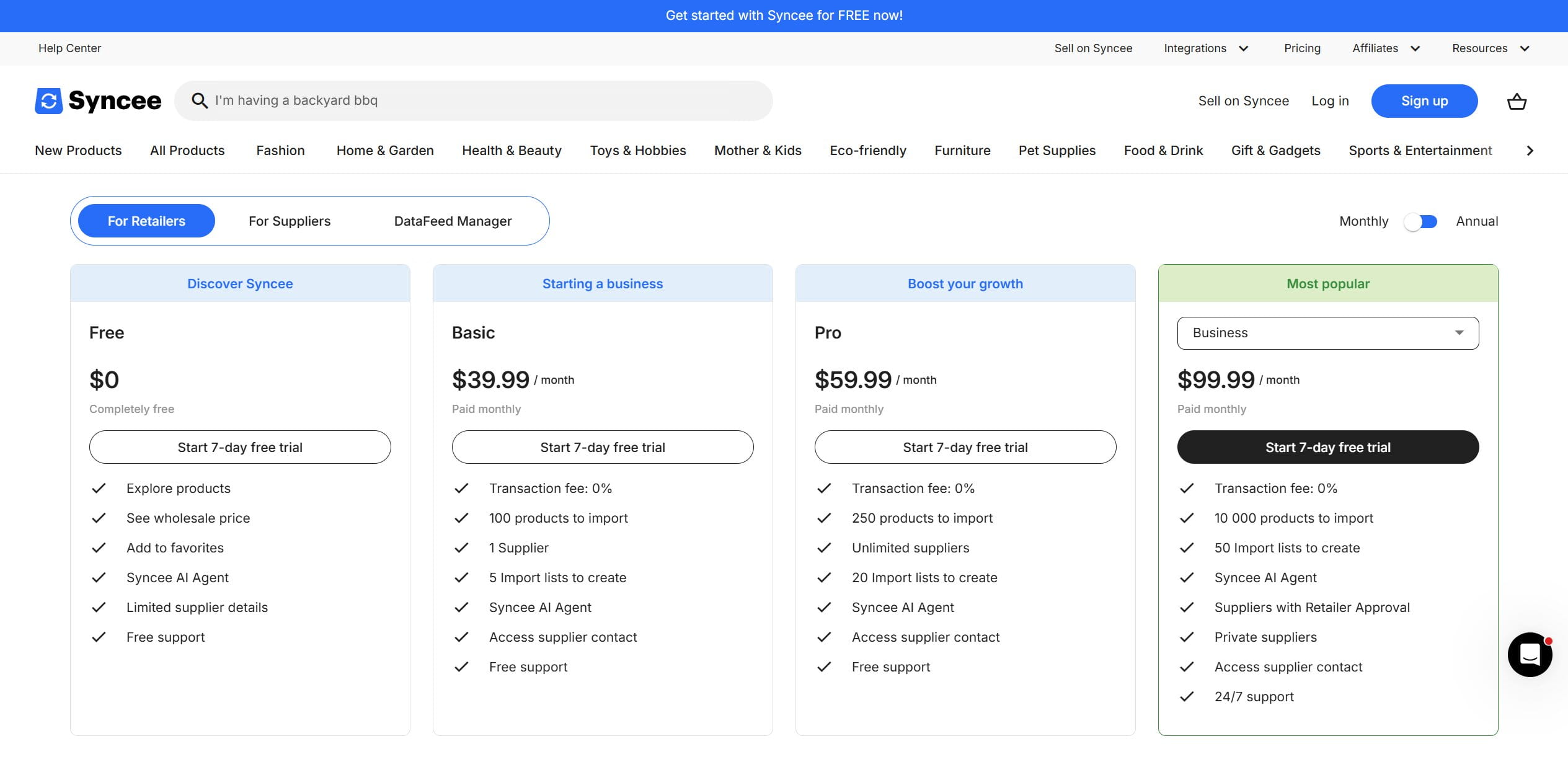1568x762 pixels.
Task: Click 'Completely free' under $0
Action: [131, 409]
